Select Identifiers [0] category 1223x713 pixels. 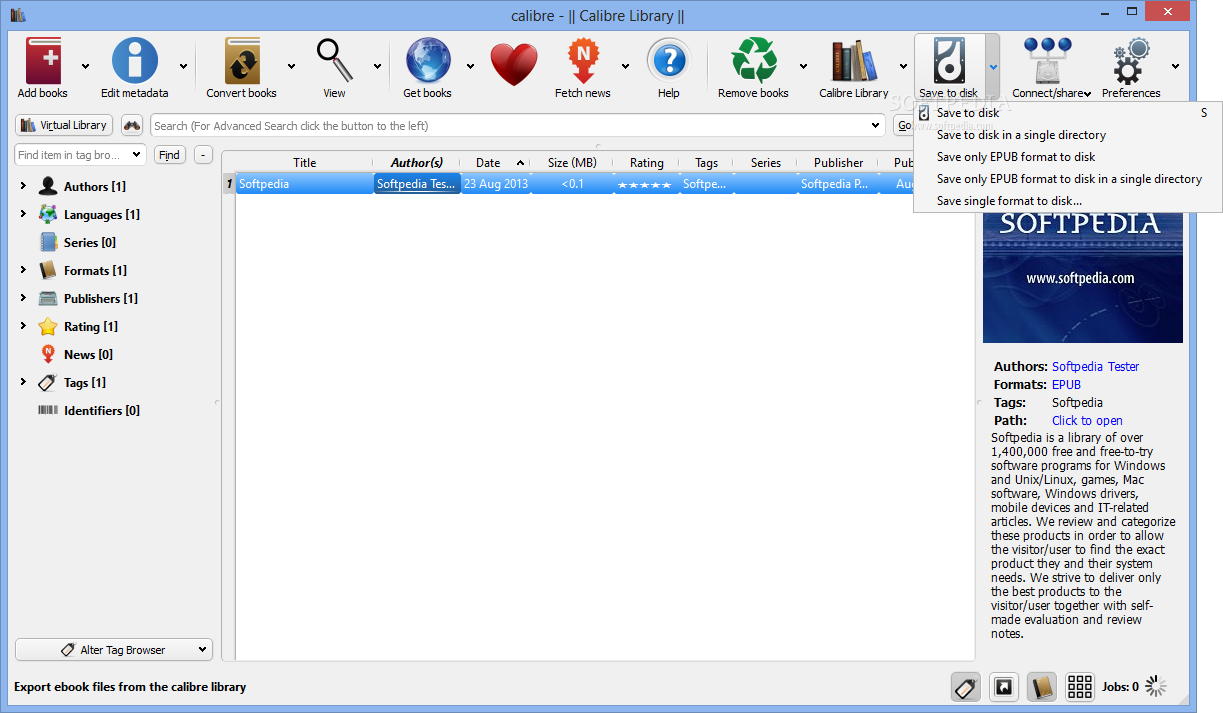pos(102,411)
